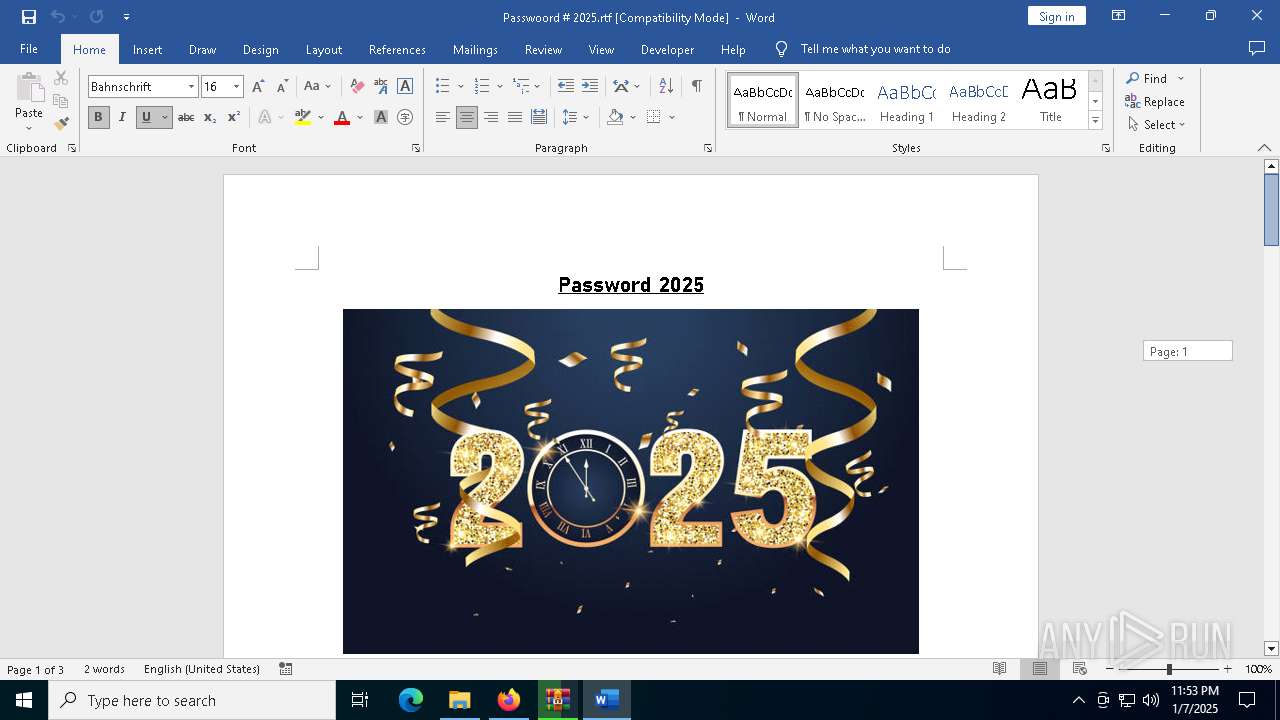Click the vertical scrollbar thumb
The width and height of the screenshot is (1280, 720).
[x=1271, y=210]
